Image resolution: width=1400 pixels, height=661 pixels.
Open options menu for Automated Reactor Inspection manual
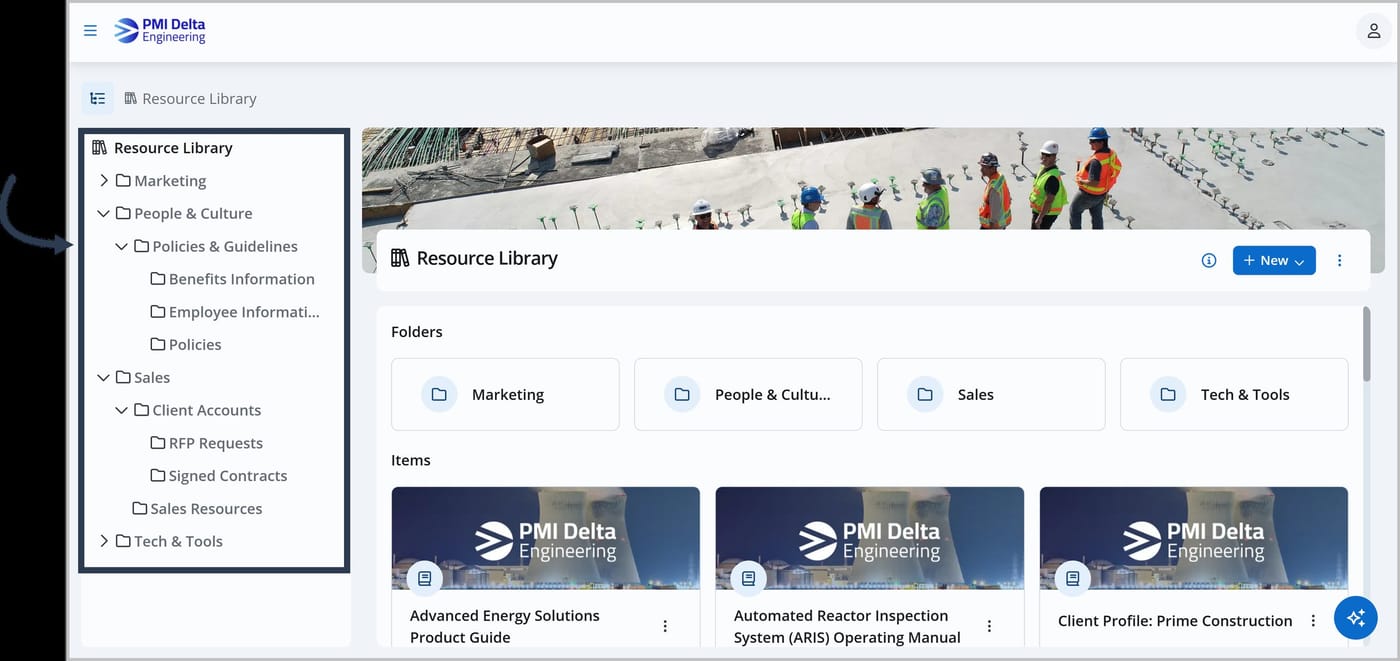pos(989,626)
